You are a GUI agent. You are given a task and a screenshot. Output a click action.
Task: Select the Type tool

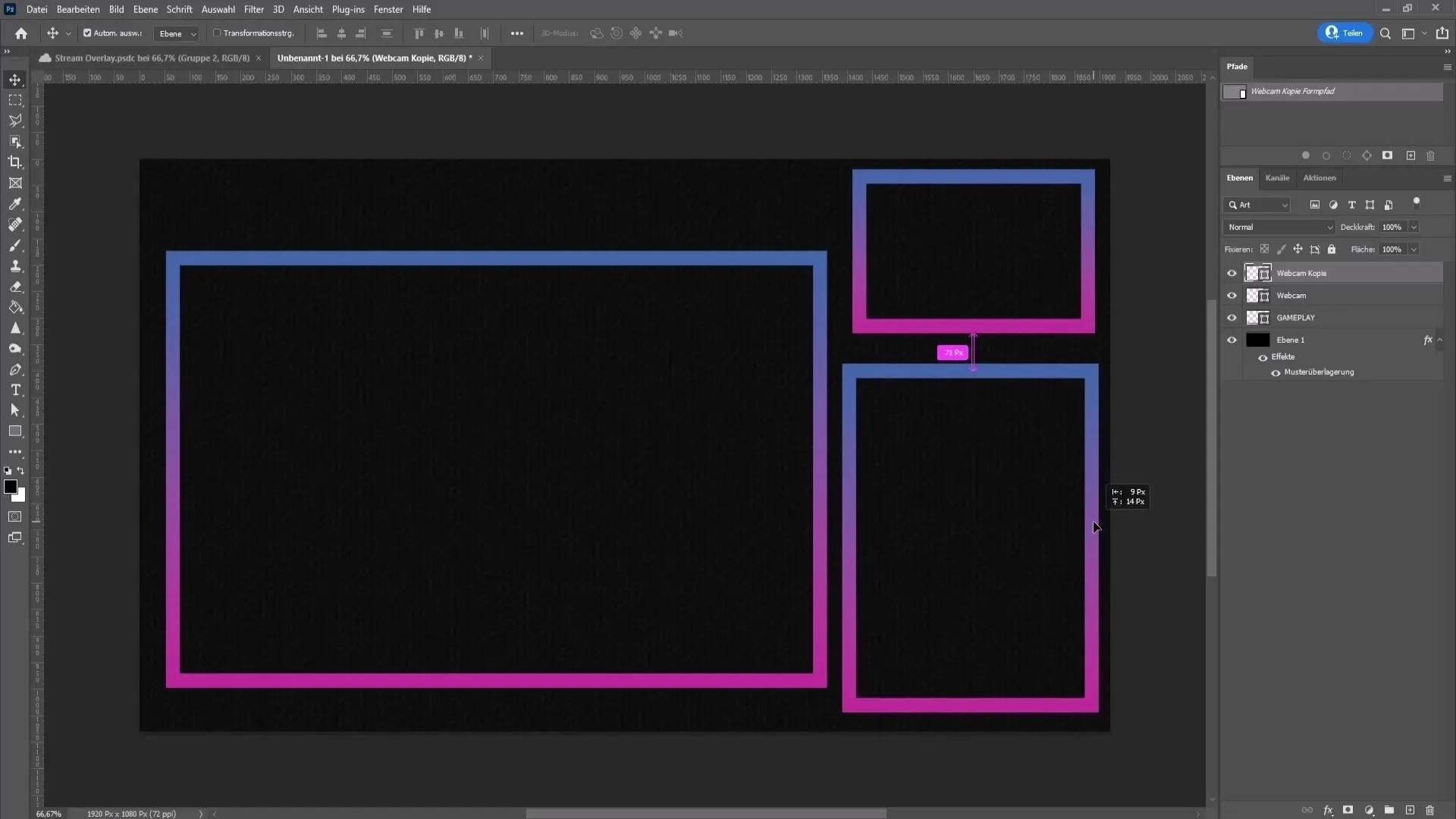[x=15, y=390]
